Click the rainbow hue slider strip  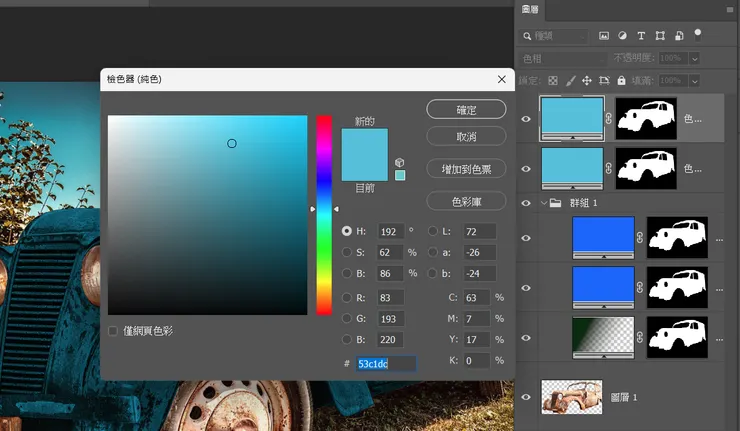(x=324, y=215)
